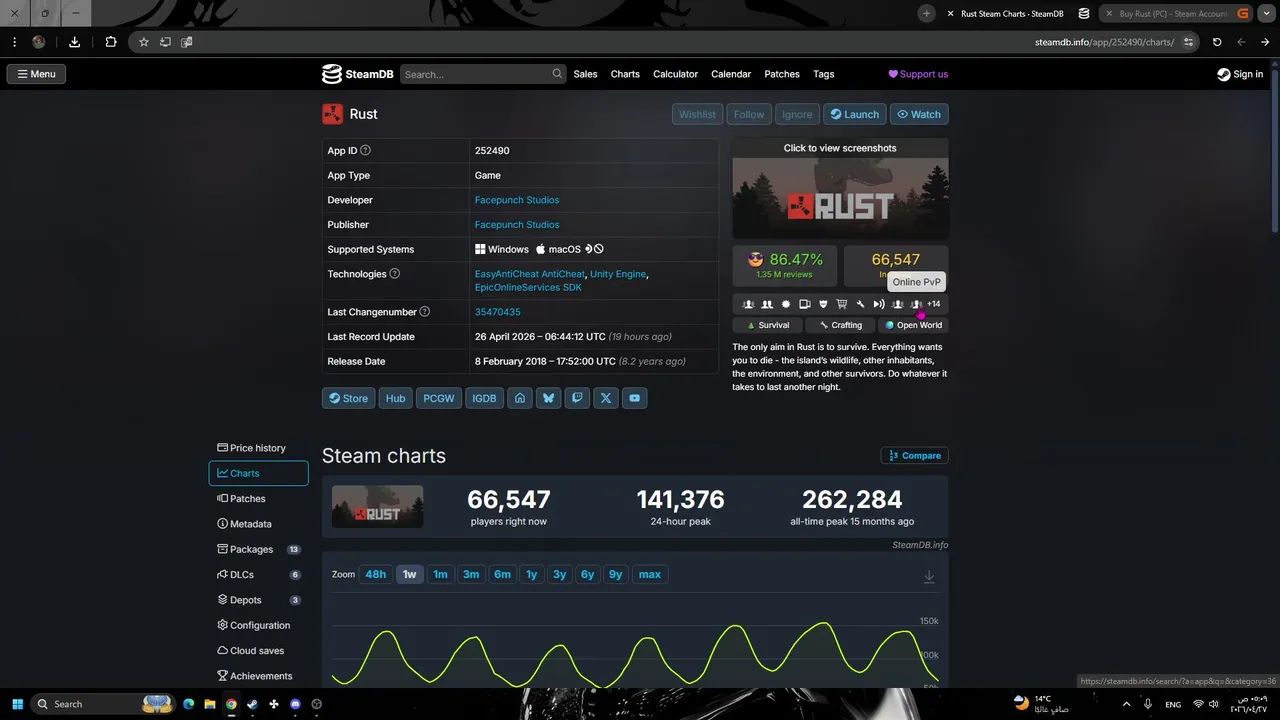Click the shopping cart category icon

click(x=842, y=304)
